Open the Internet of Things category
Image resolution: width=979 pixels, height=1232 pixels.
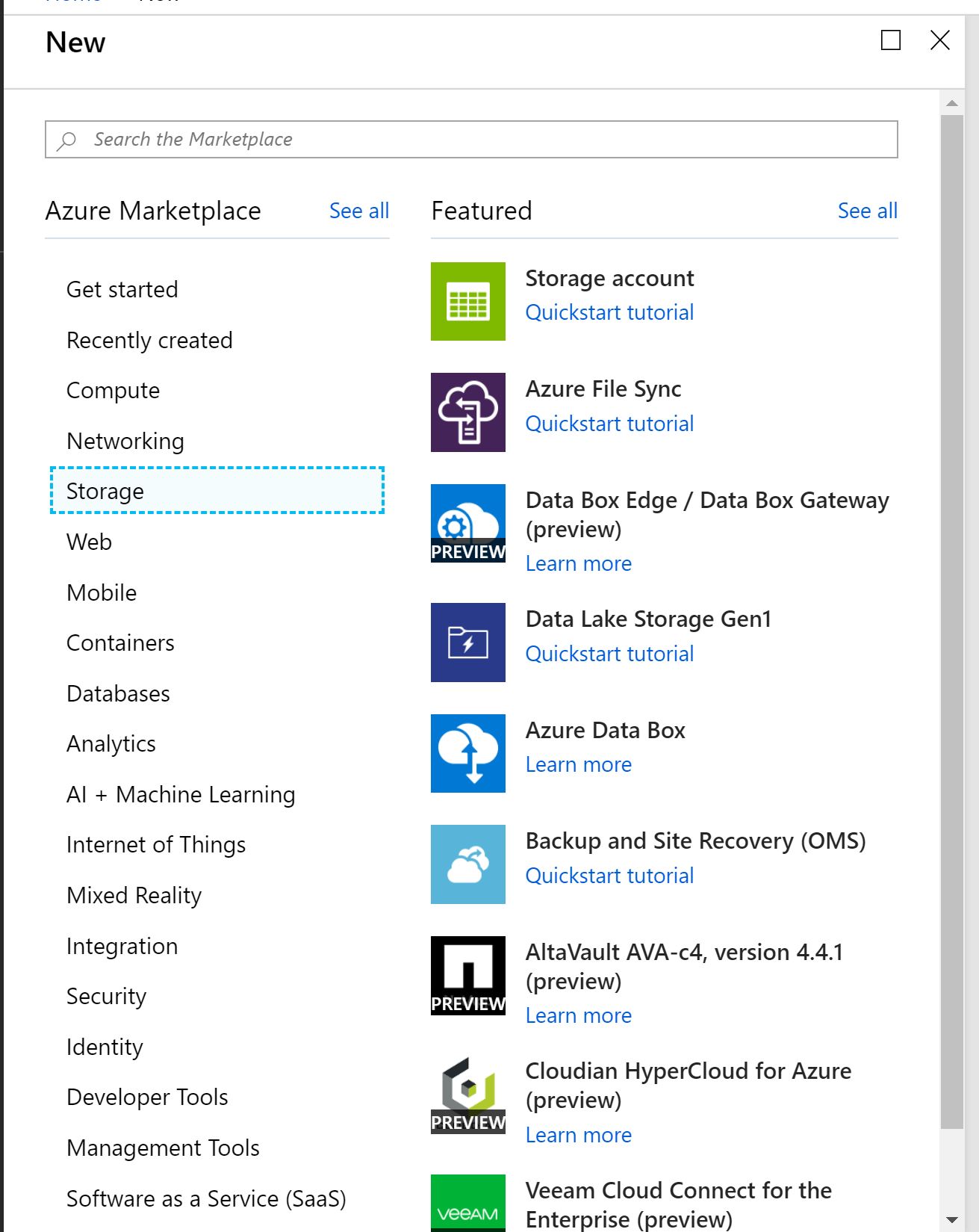(x=156, y=845)
